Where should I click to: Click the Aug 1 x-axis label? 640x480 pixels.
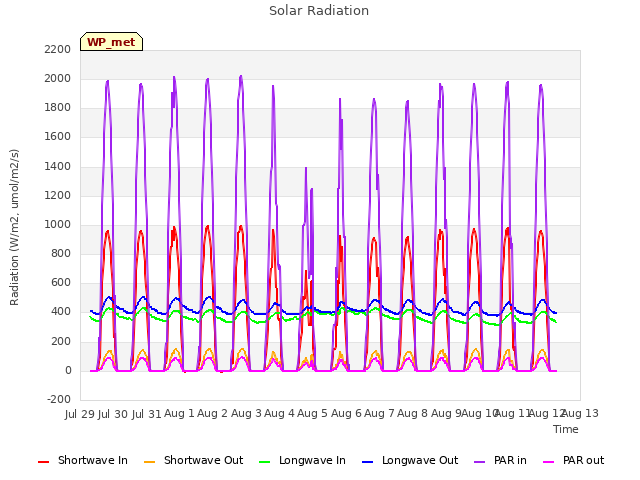click(x=179, y=413)
